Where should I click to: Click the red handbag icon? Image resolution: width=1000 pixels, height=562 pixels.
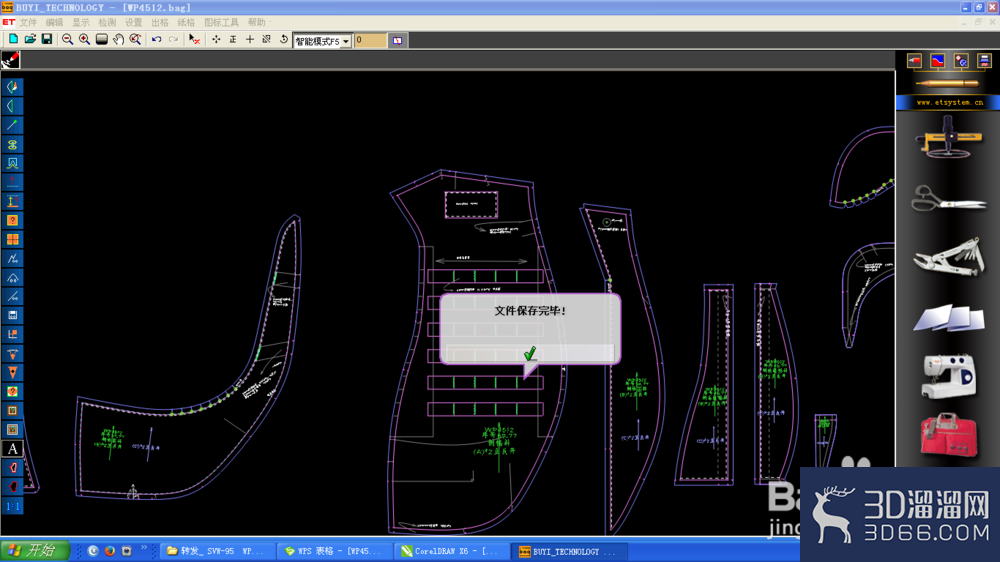[x=949, y=435]
